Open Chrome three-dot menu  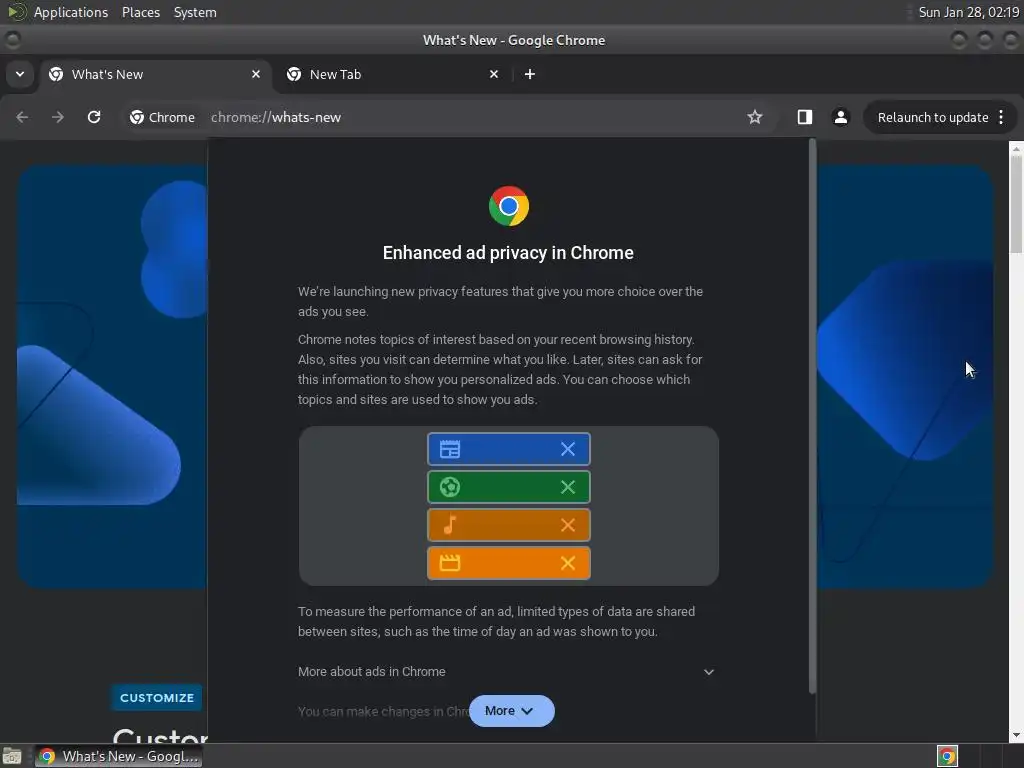1001,117
